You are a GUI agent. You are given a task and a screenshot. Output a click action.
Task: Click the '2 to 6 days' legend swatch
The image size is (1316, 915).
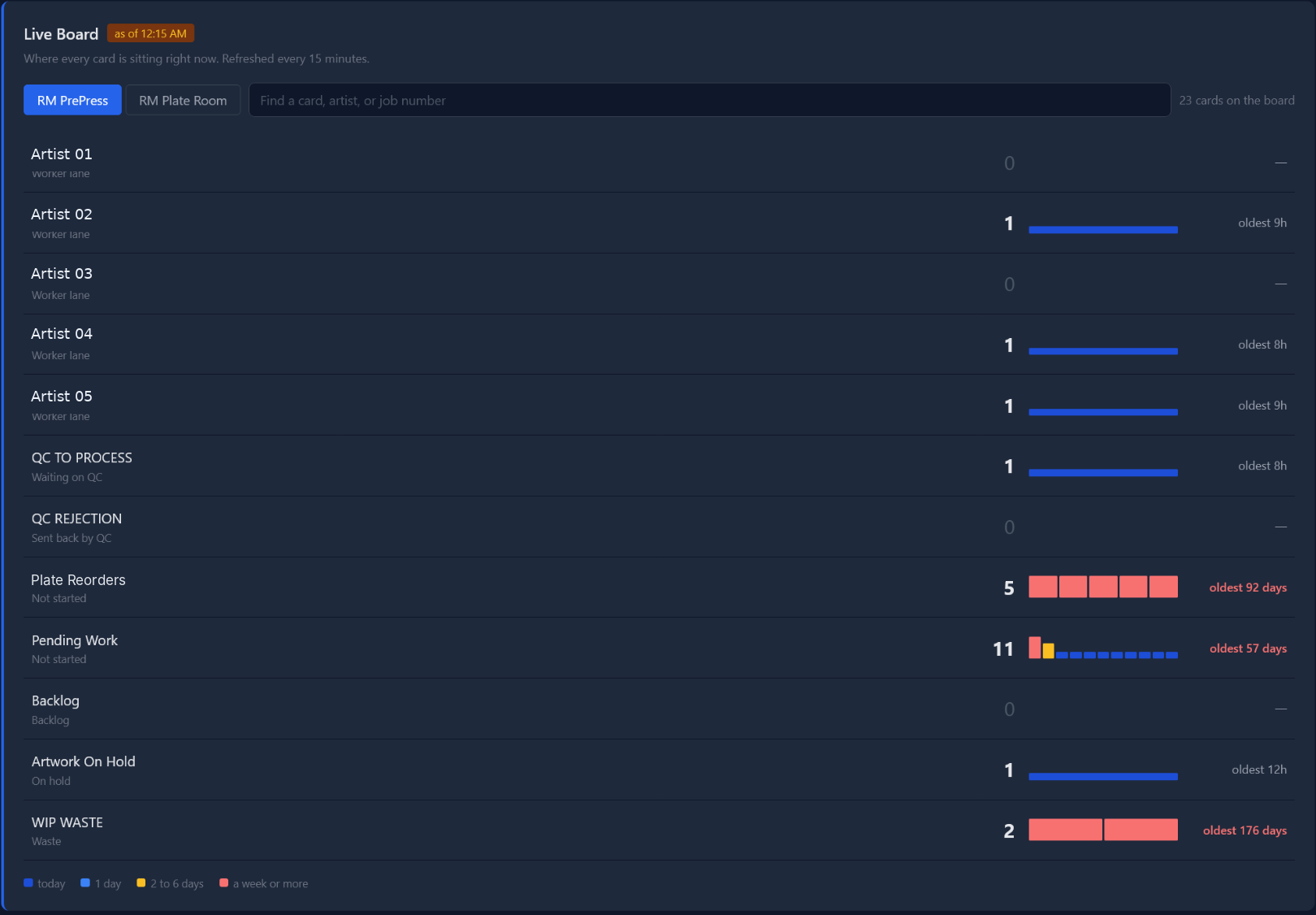coord(141,882)
